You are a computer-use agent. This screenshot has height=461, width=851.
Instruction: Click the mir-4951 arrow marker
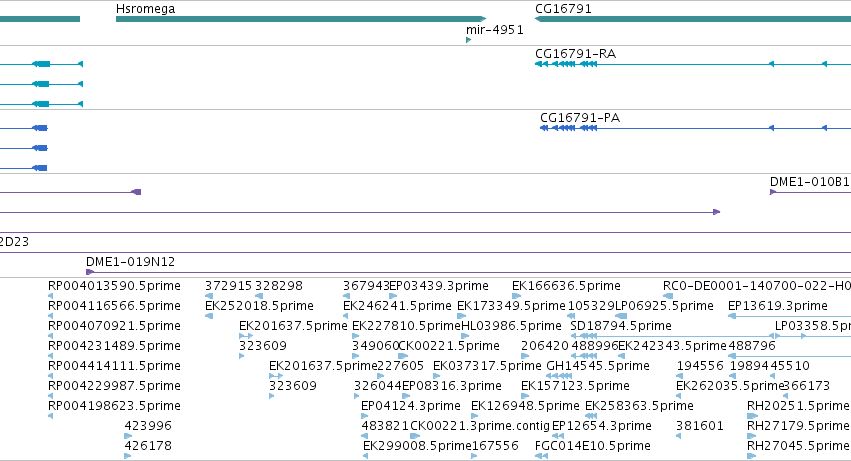pyautogui.click(x=468, y=40)
